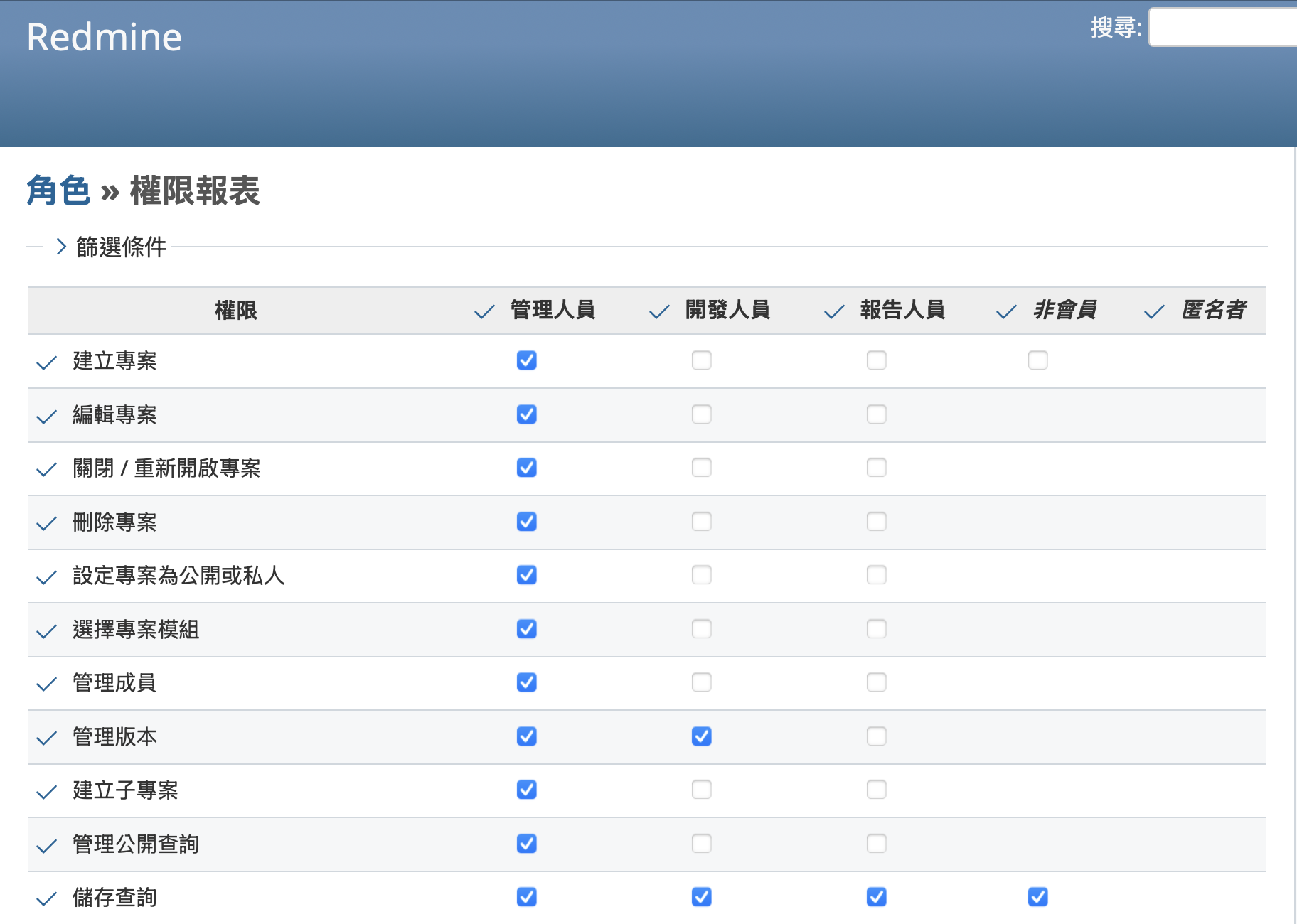1297x924 pixels.
Task: Click checkmark icon next to 設定專案為公開或私人
Action: [46, 577]
